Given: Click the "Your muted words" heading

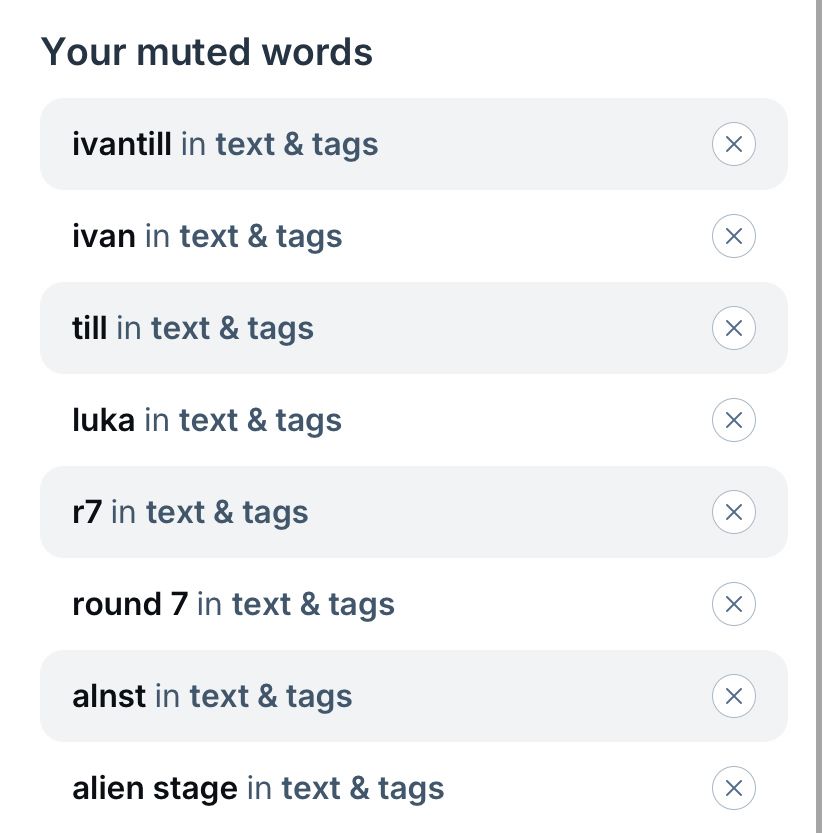Looking at the screenshot, I should [206, 51].
